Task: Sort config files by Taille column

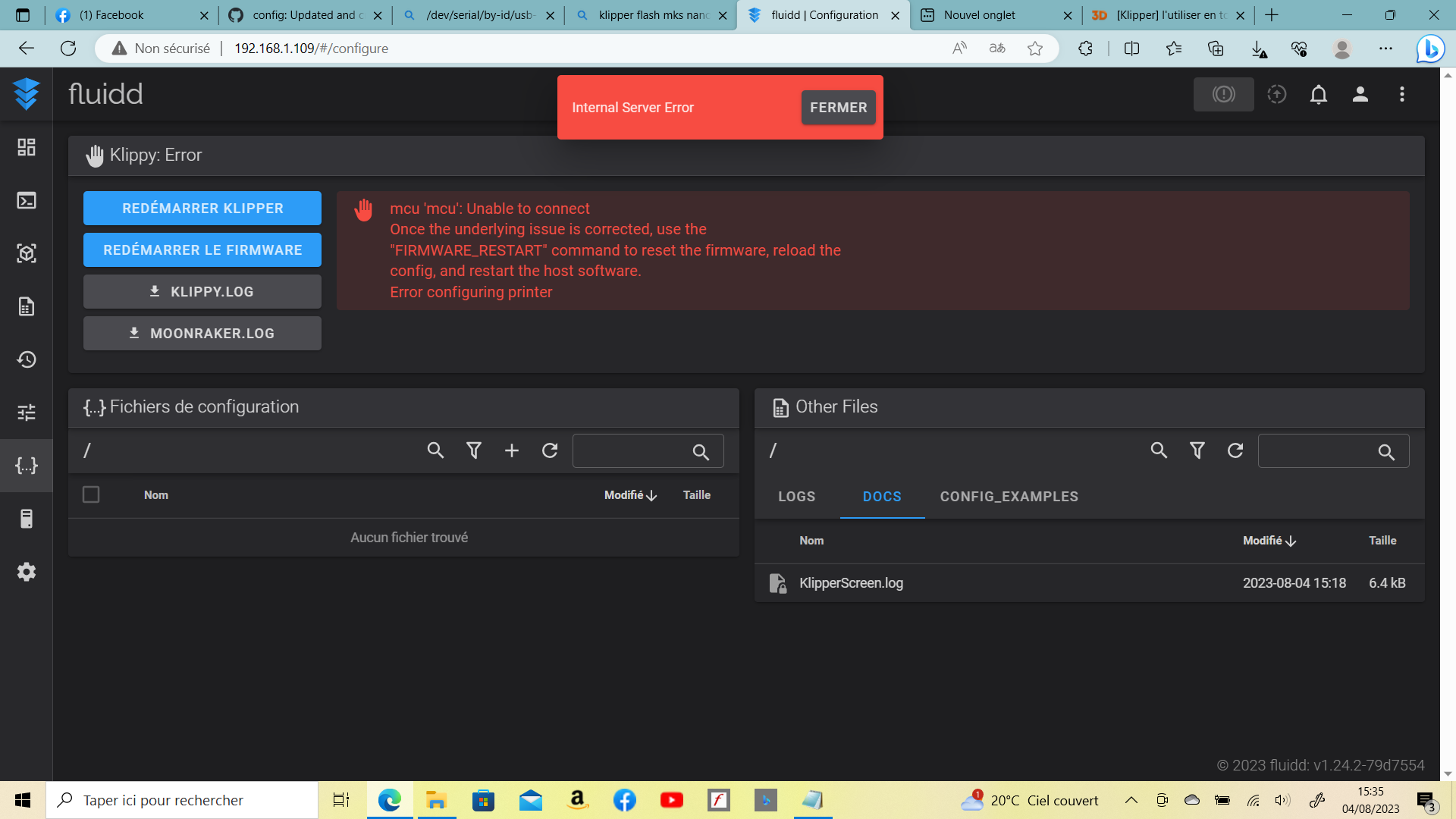Action: click(x=696, y=495)
